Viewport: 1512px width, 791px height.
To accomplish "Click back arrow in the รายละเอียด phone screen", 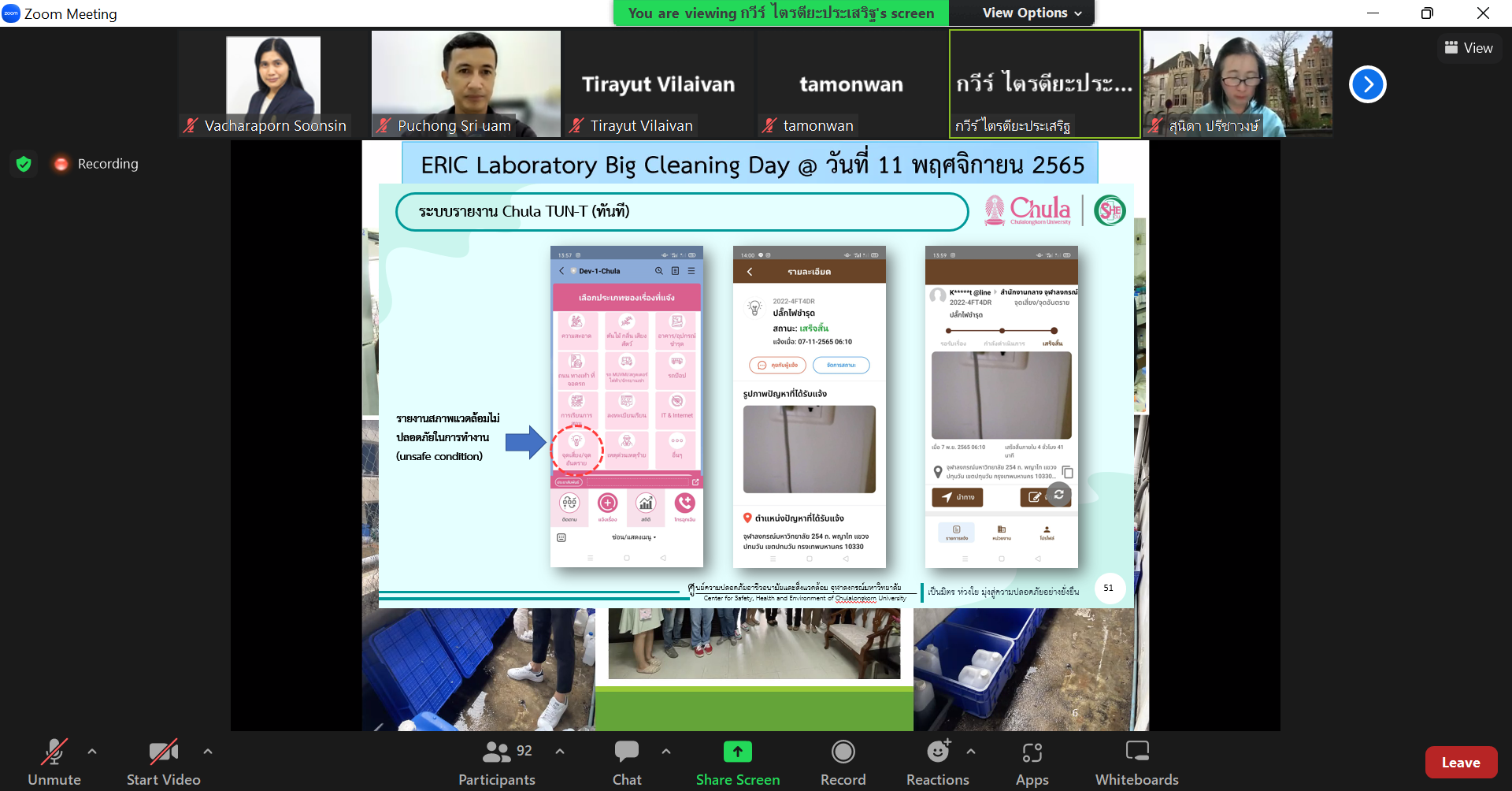I will (x=750, y=272).
